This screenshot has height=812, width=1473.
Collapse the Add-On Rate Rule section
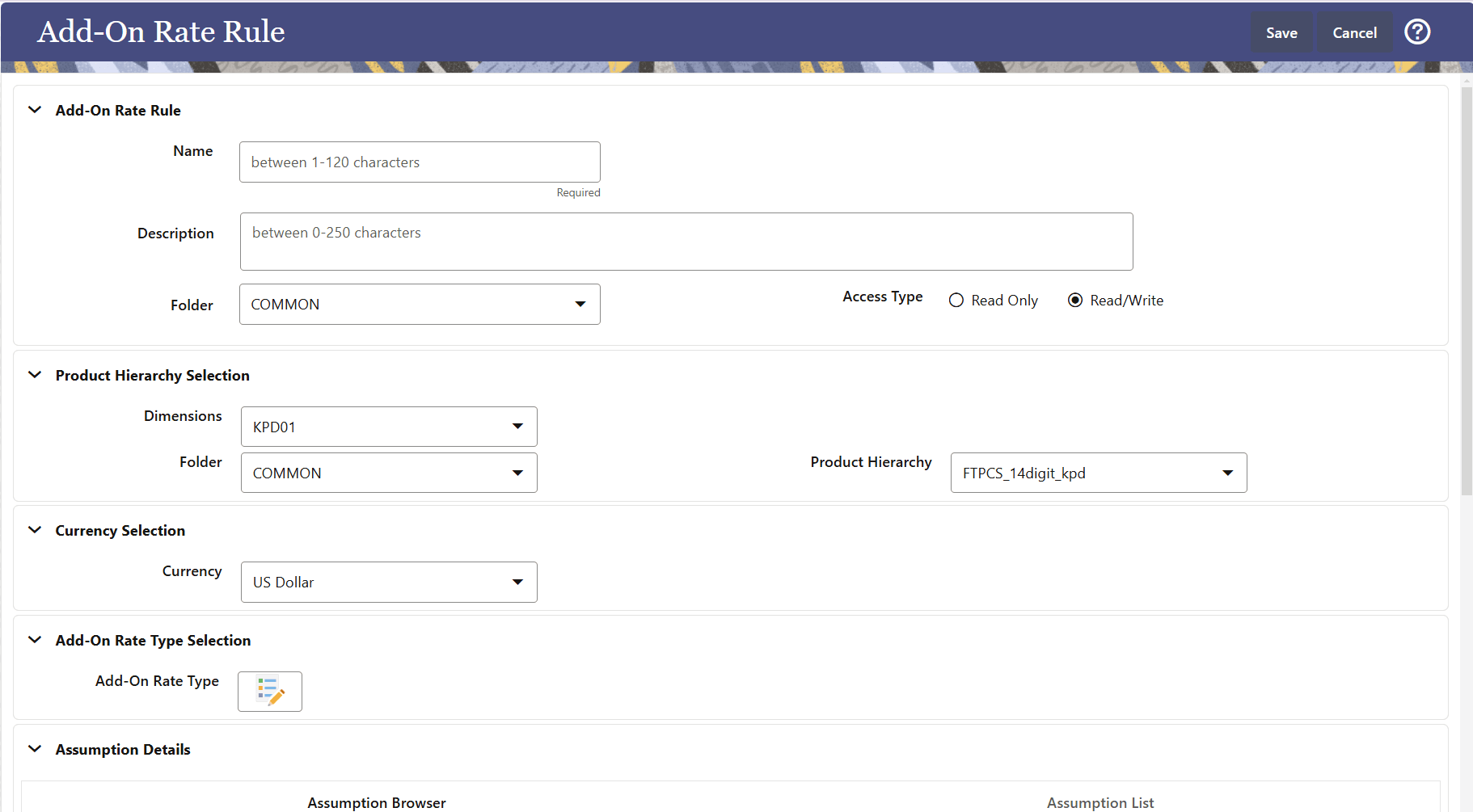pyautogui.click(x=34, y=110)
